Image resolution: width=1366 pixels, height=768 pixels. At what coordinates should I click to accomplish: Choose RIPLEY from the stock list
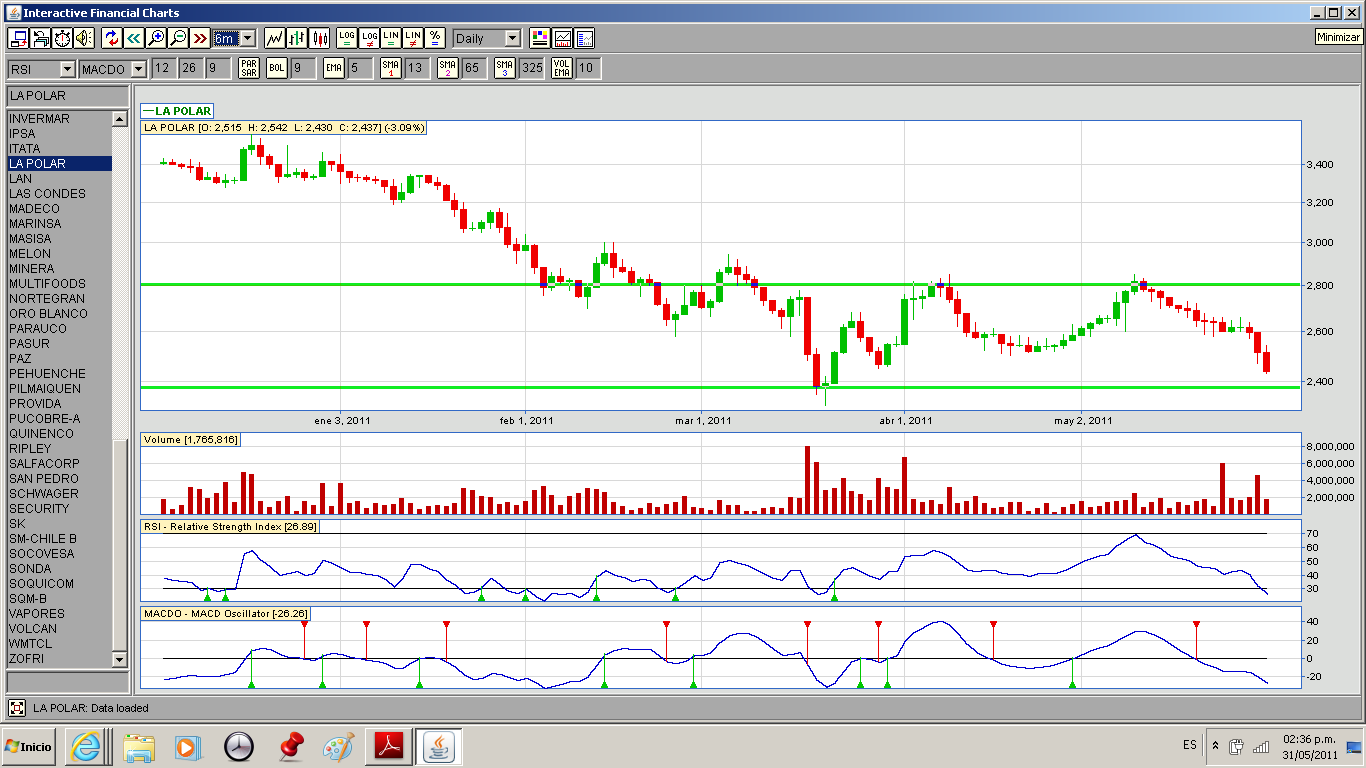click(30, 449)
